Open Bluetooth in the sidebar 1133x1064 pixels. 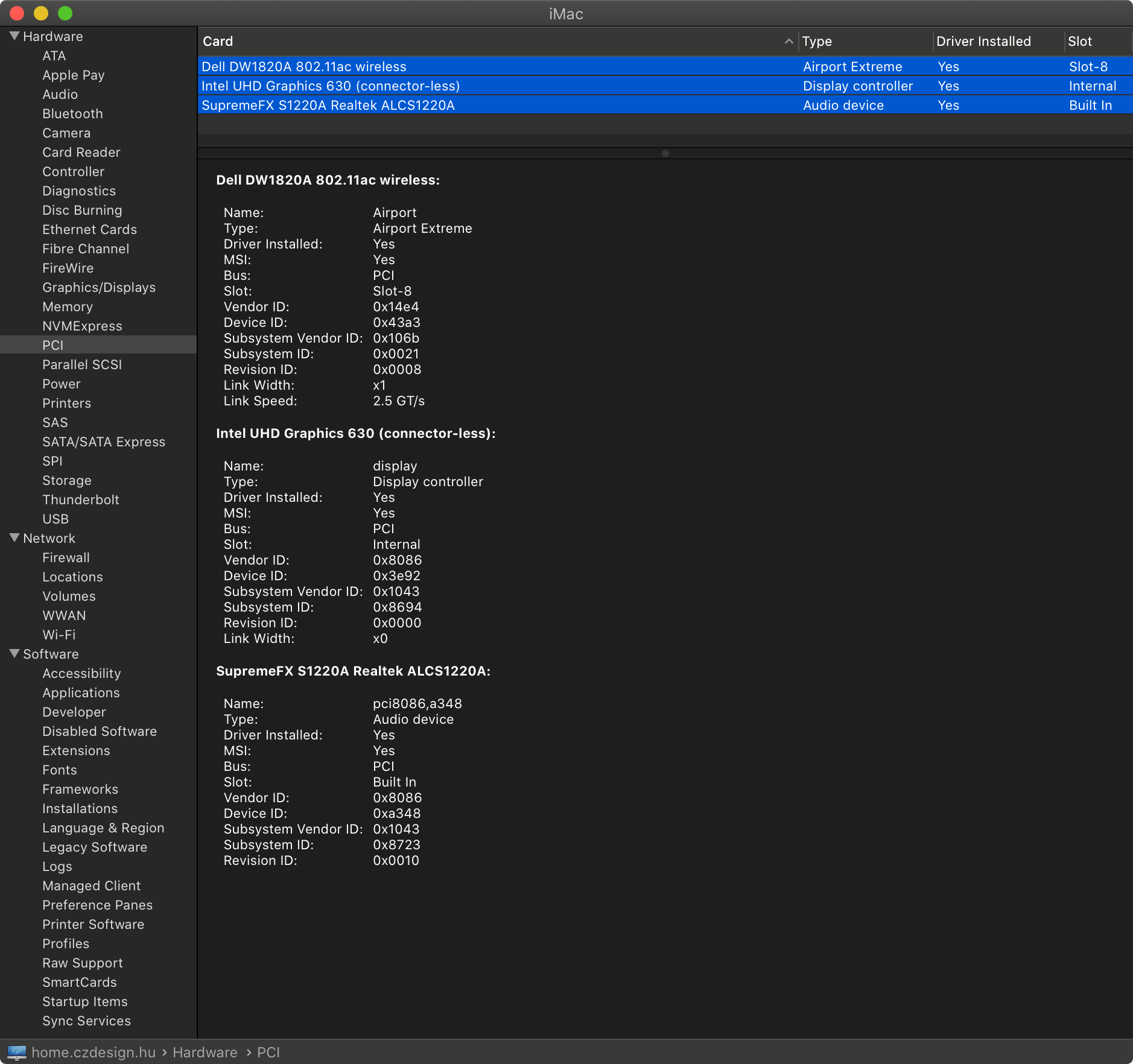pos(72,113)
